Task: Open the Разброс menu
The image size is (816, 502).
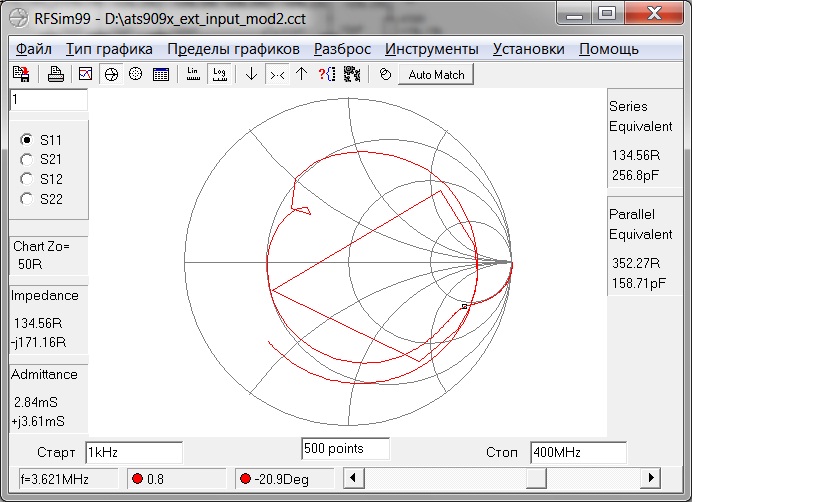Action: click(x=342, y=49)
